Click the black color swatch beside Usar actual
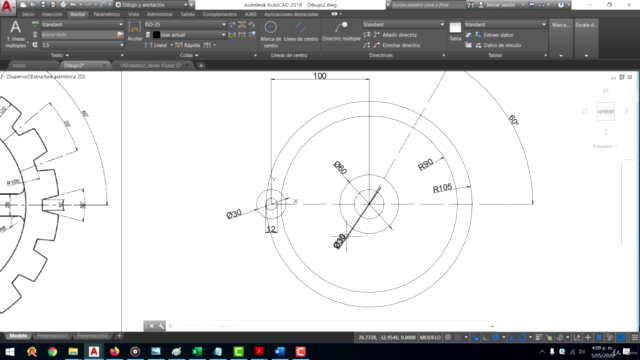Viewport: 640px width, 360px height. click(x=156, y=35)
